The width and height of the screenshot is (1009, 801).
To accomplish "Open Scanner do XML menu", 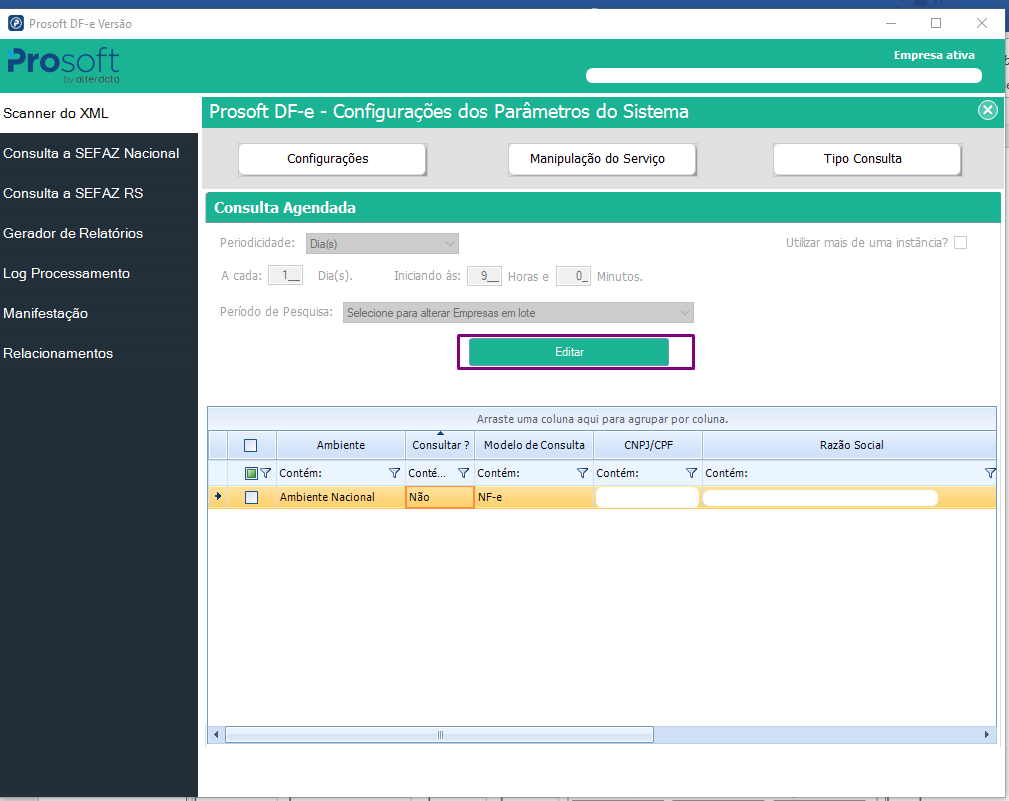I will [99, 113].
